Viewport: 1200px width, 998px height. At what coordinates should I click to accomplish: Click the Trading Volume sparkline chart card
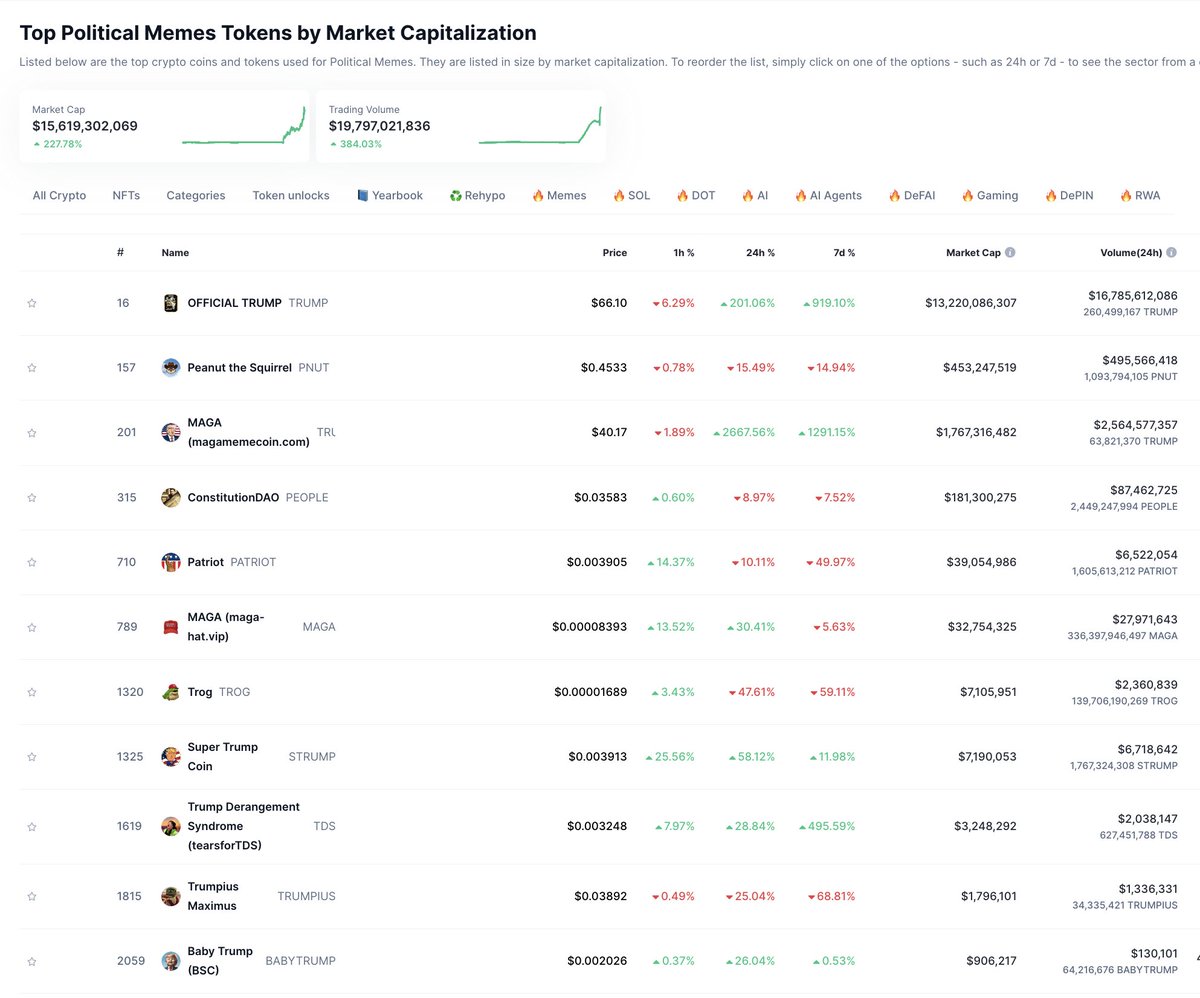[x=461, y=126]
